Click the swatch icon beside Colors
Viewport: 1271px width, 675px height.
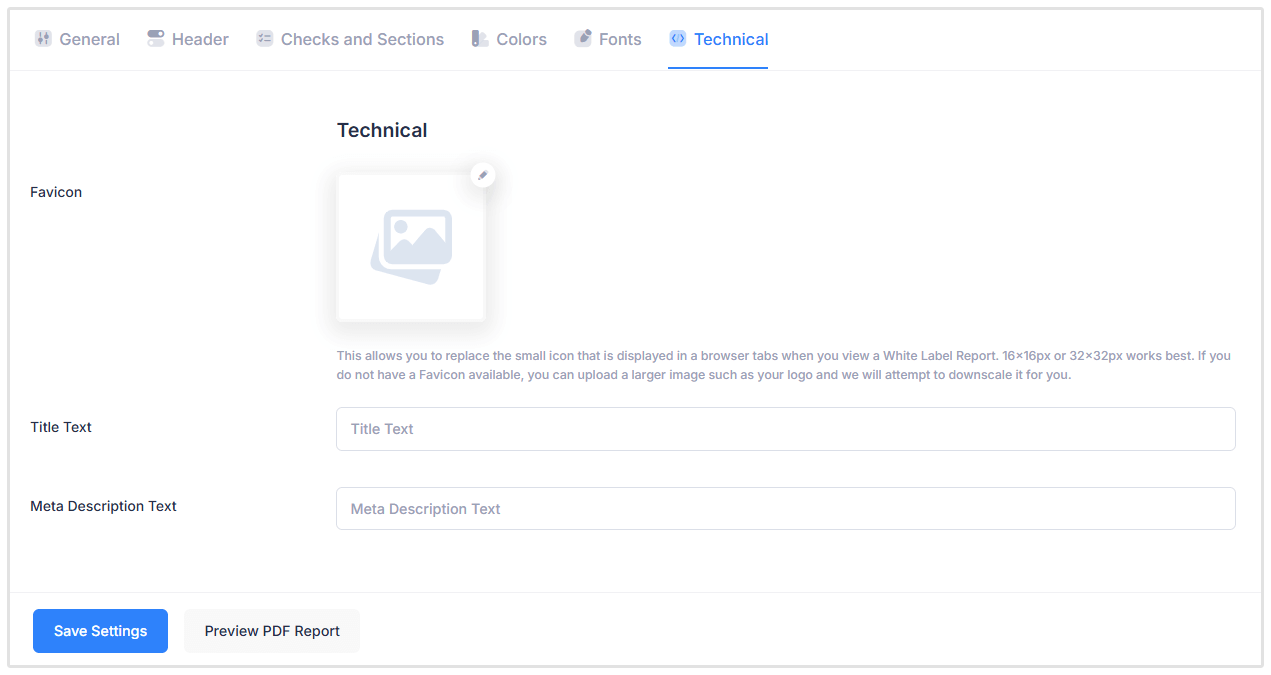(x=480, y=39)
